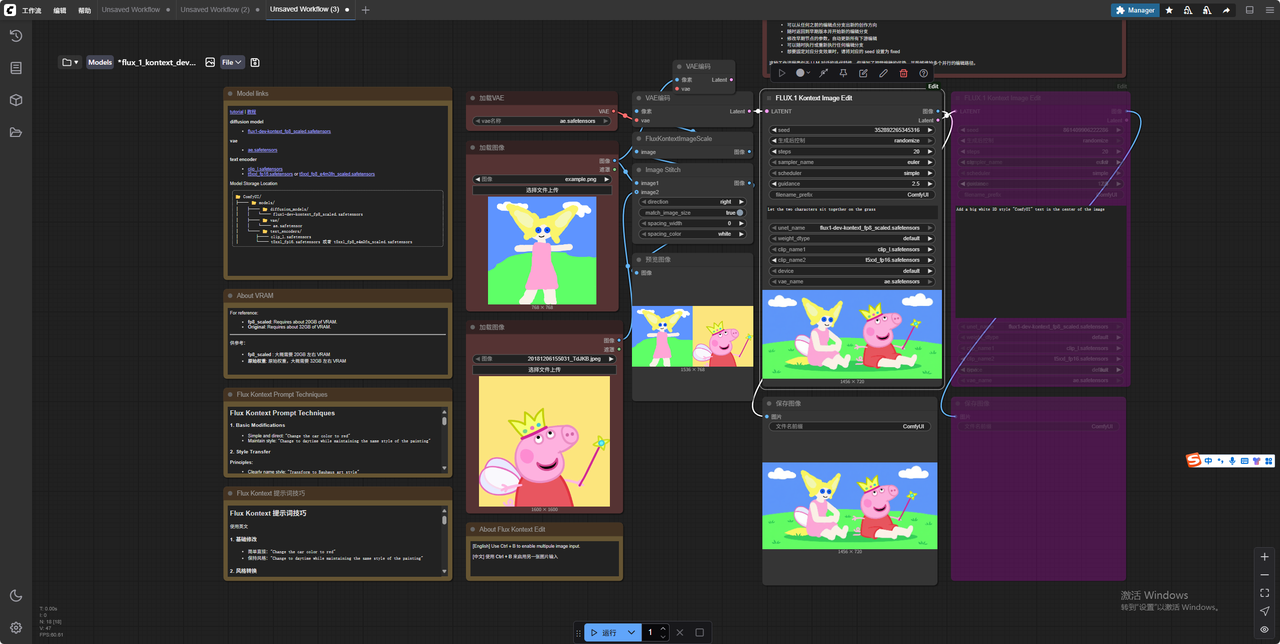Open settings gear in sidebar

point(16,628)
